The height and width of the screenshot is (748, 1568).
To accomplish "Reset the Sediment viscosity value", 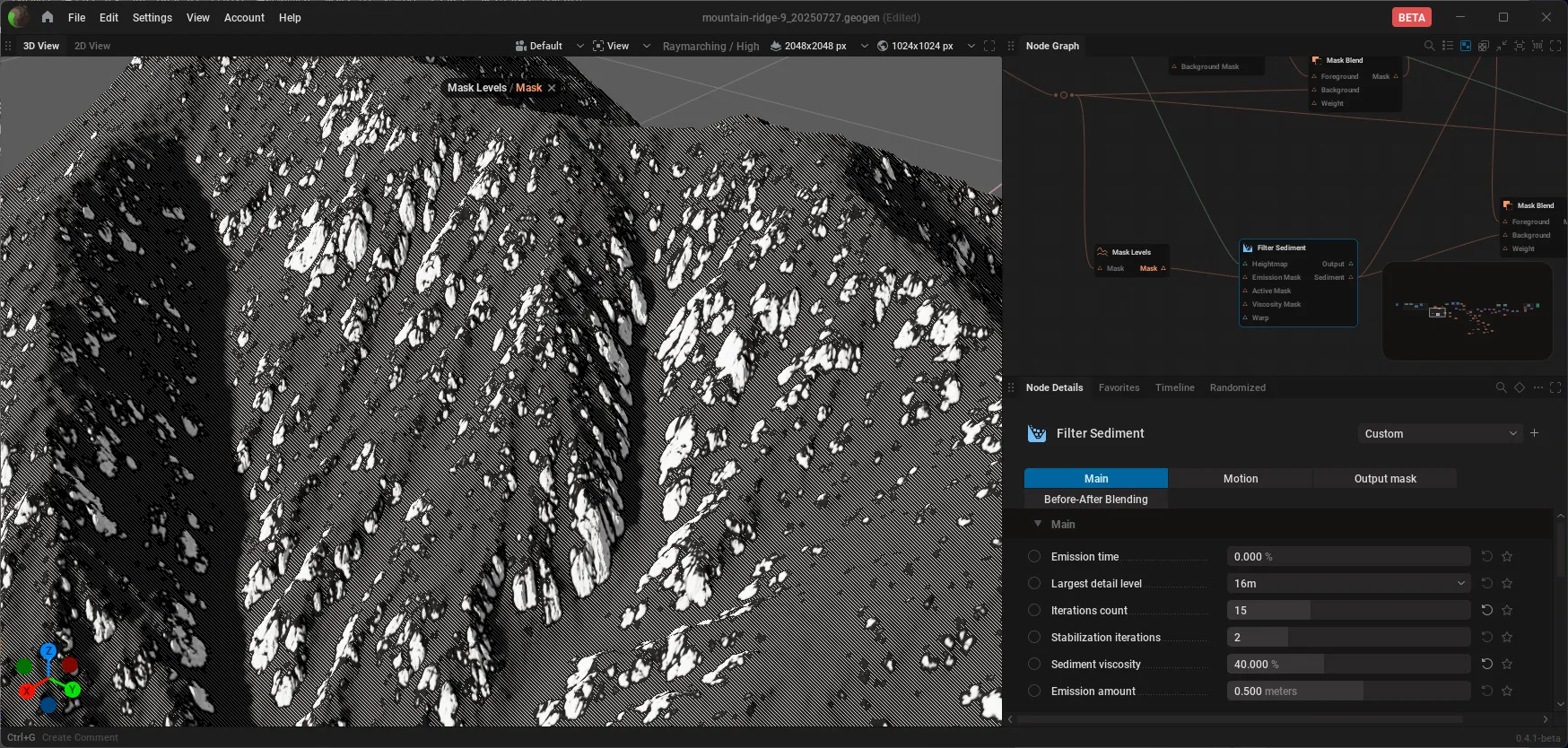I will [x=1486, y=664].
